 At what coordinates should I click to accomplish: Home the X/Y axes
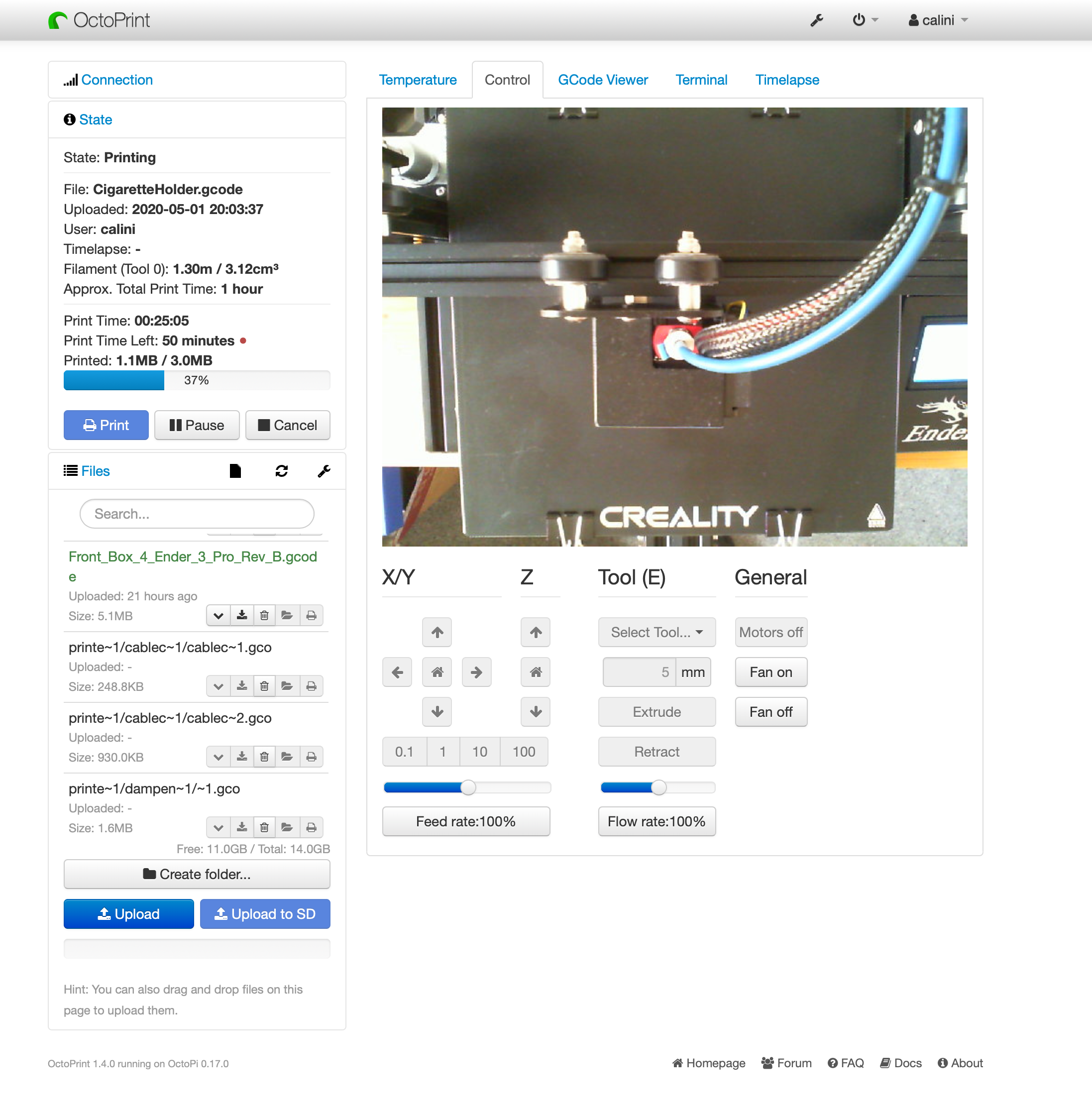point(437,672)
